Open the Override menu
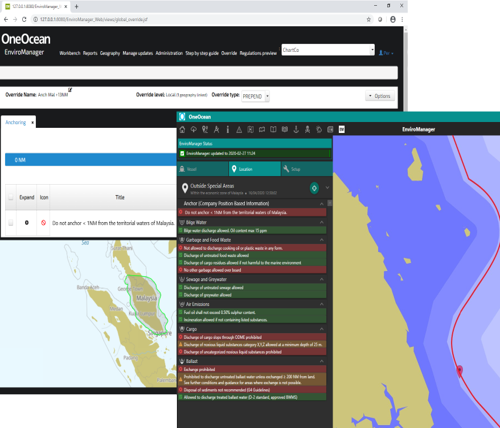500x428 pixels. click(x=229, y=53)
